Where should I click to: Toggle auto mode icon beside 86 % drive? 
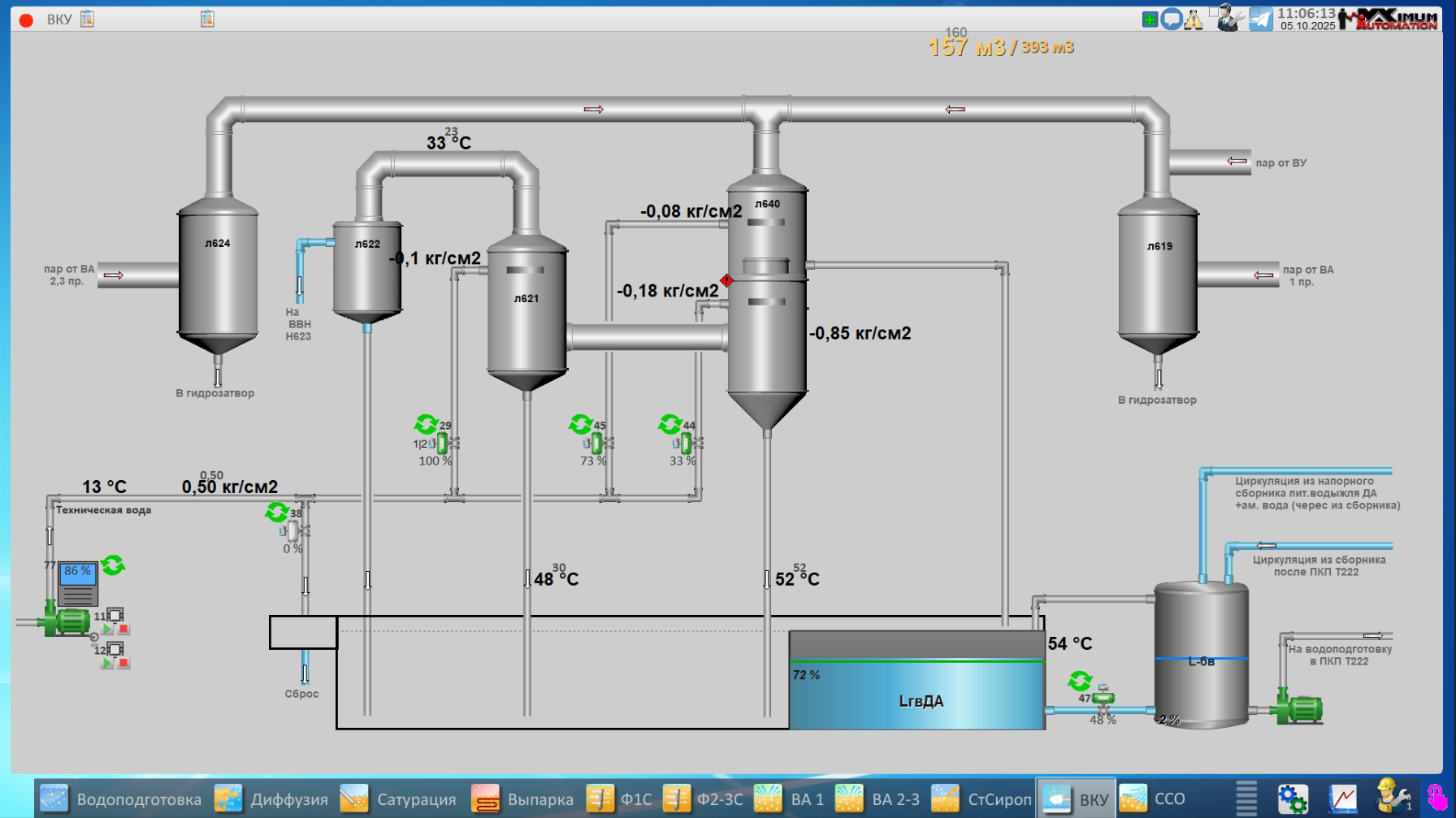pos(113,565)
